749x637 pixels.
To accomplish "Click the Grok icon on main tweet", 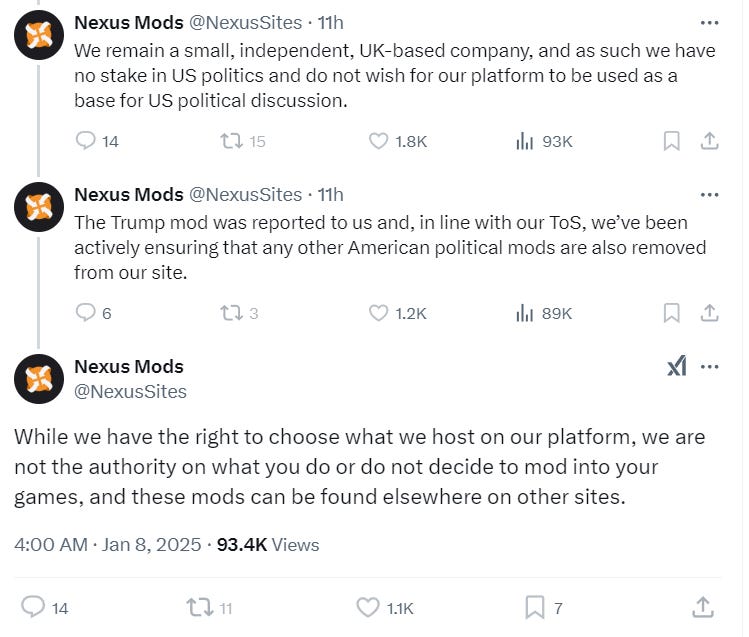I will click(x=677, y=367).
